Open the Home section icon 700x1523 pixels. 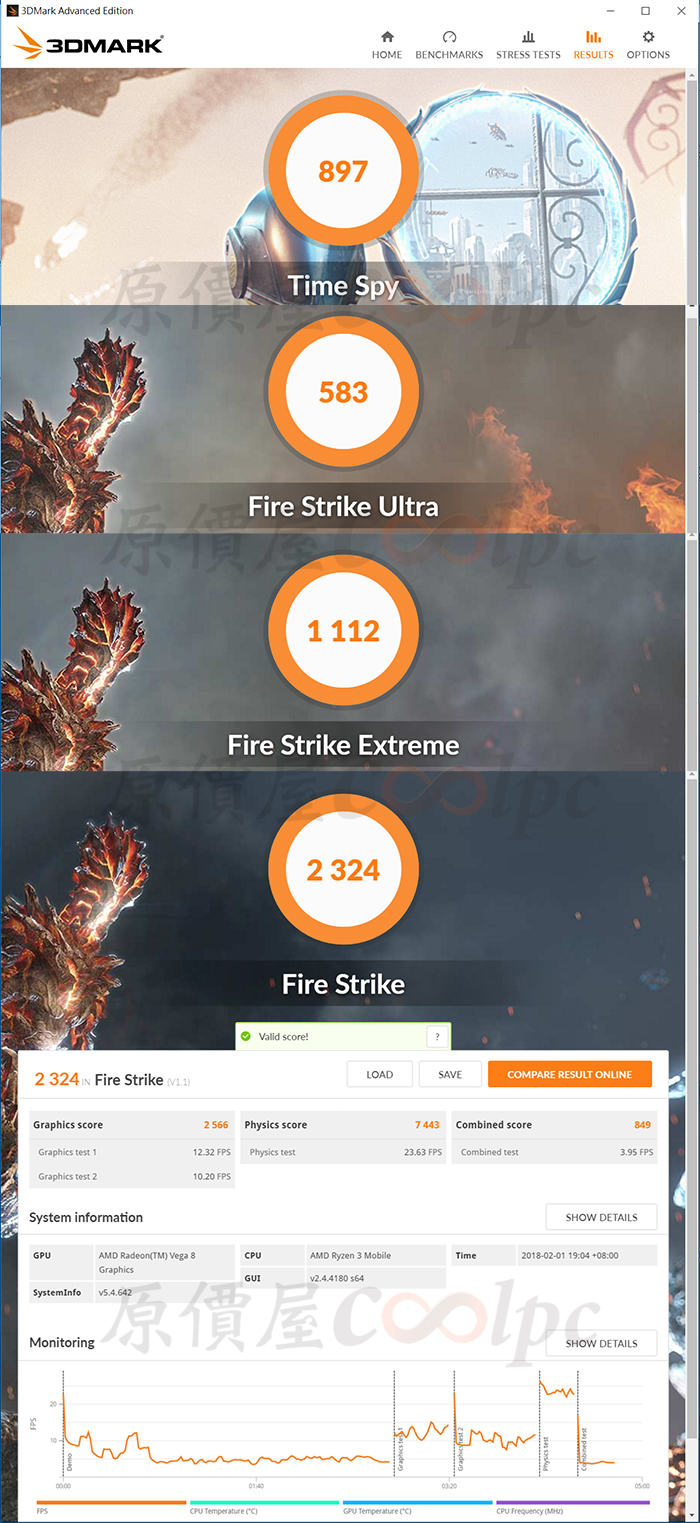[387, 37]
